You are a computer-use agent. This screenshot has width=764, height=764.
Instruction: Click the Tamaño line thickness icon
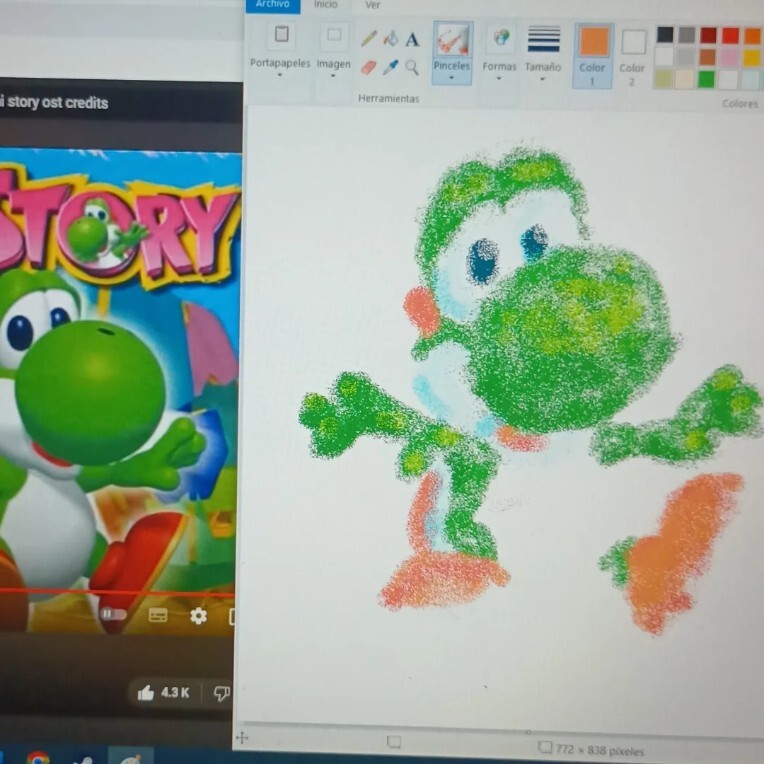543,39
